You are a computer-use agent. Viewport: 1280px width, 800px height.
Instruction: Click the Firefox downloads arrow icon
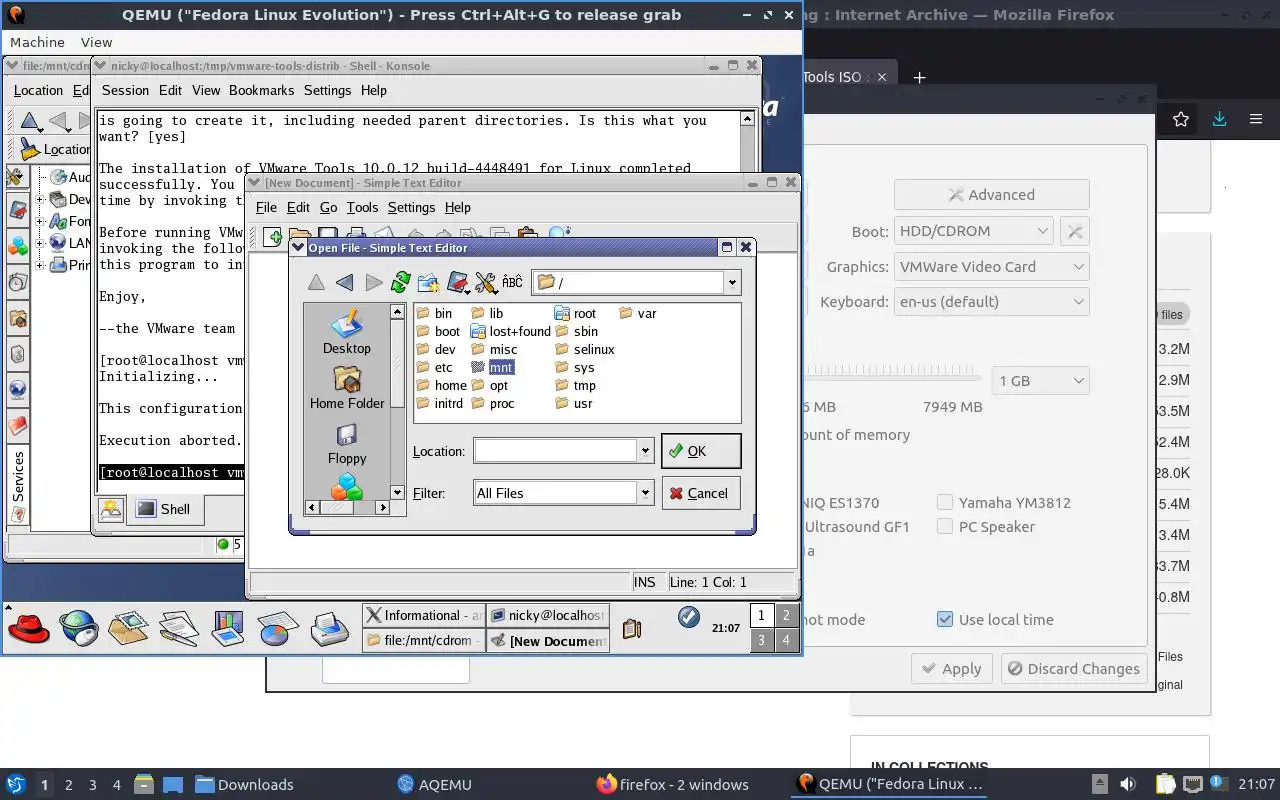(x=1219, y=119)
